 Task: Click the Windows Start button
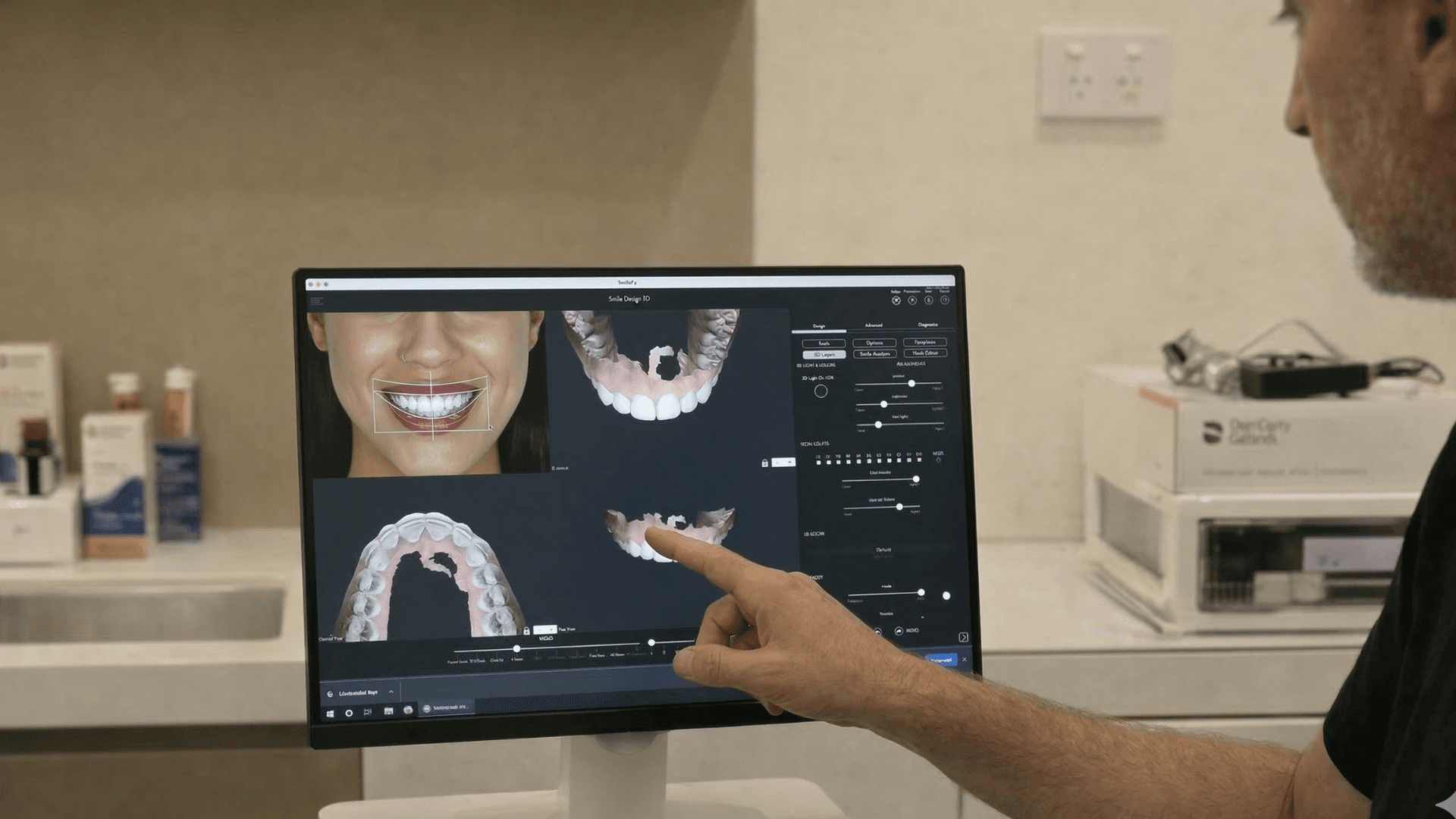click(330, 714)
